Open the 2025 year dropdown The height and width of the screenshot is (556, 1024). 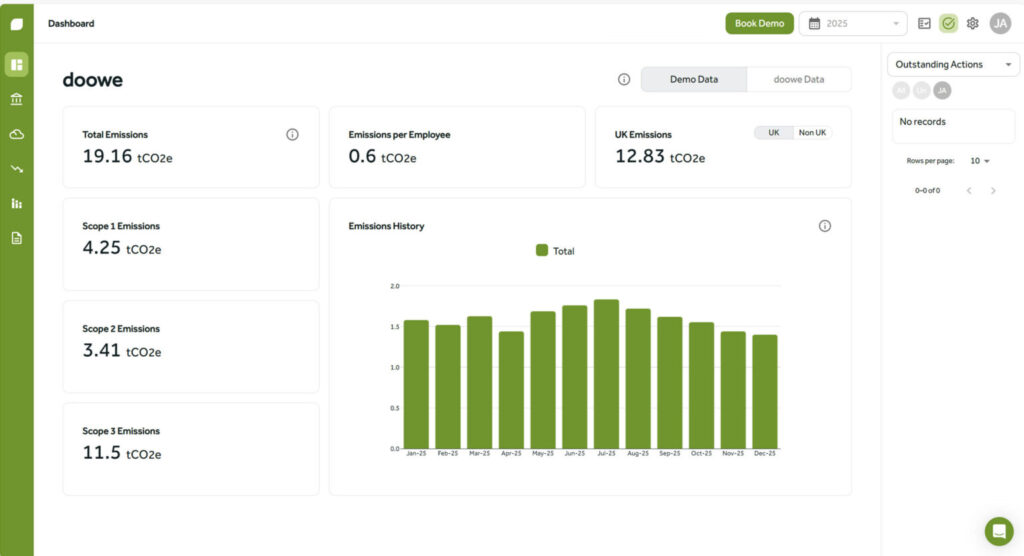tap(852, 23)
